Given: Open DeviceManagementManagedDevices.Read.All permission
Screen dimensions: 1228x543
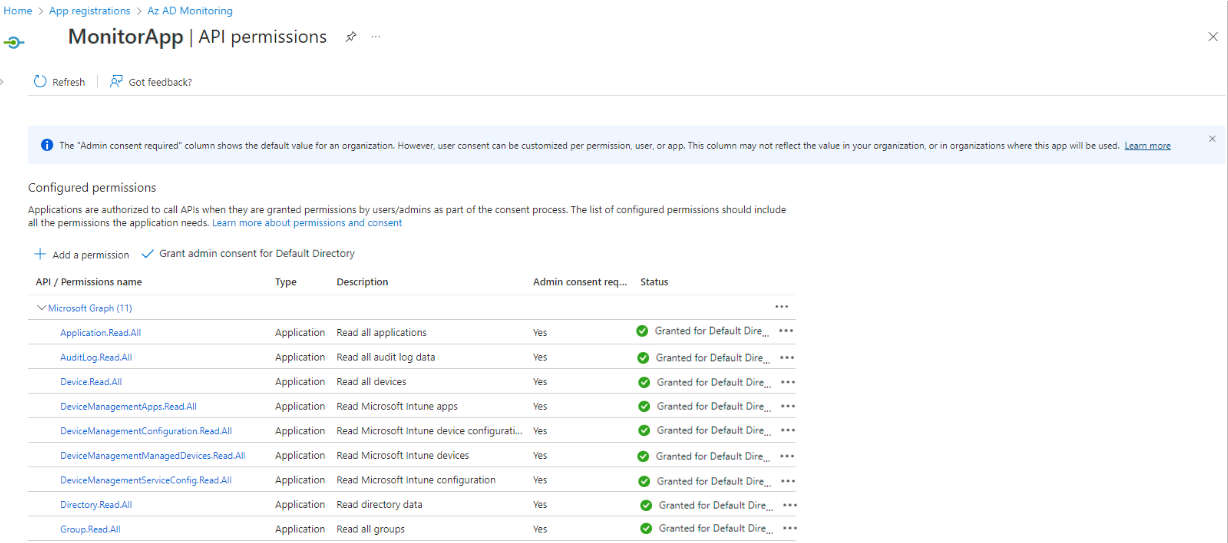Looking at the screenshot, I should tap(152, 456).
